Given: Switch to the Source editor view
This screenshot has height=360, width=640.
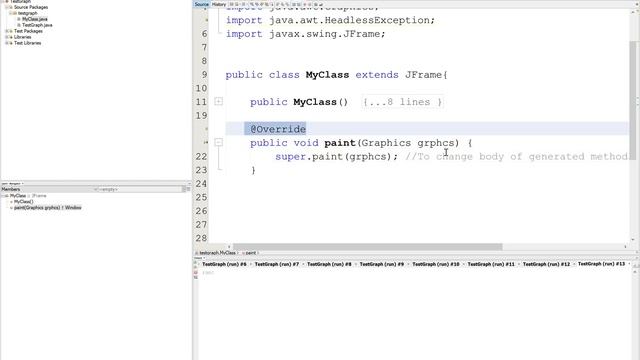Looking at the screenshot, I should [x=202, y=4].
